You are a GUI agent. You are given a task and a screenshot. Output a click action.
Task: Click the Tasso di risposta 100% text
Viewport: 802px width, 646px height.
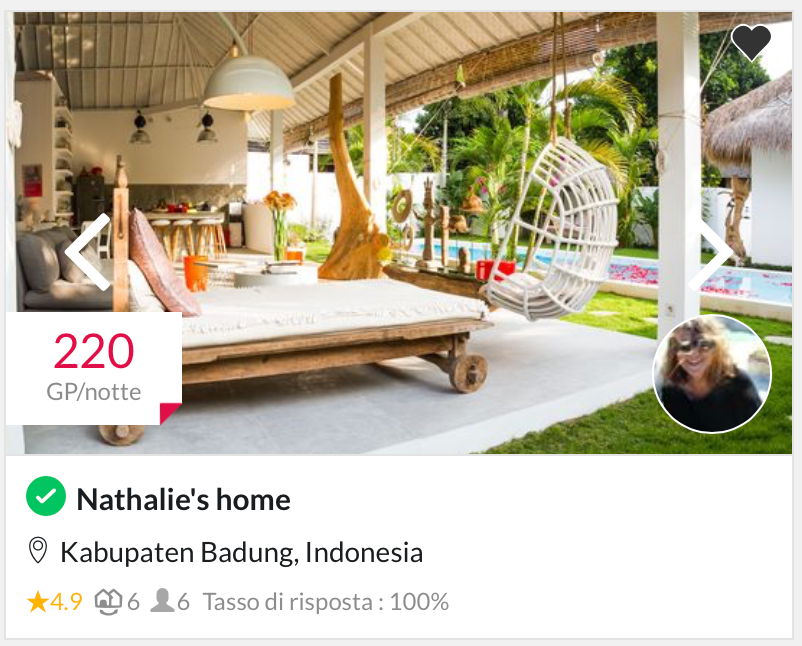point(326,602)
